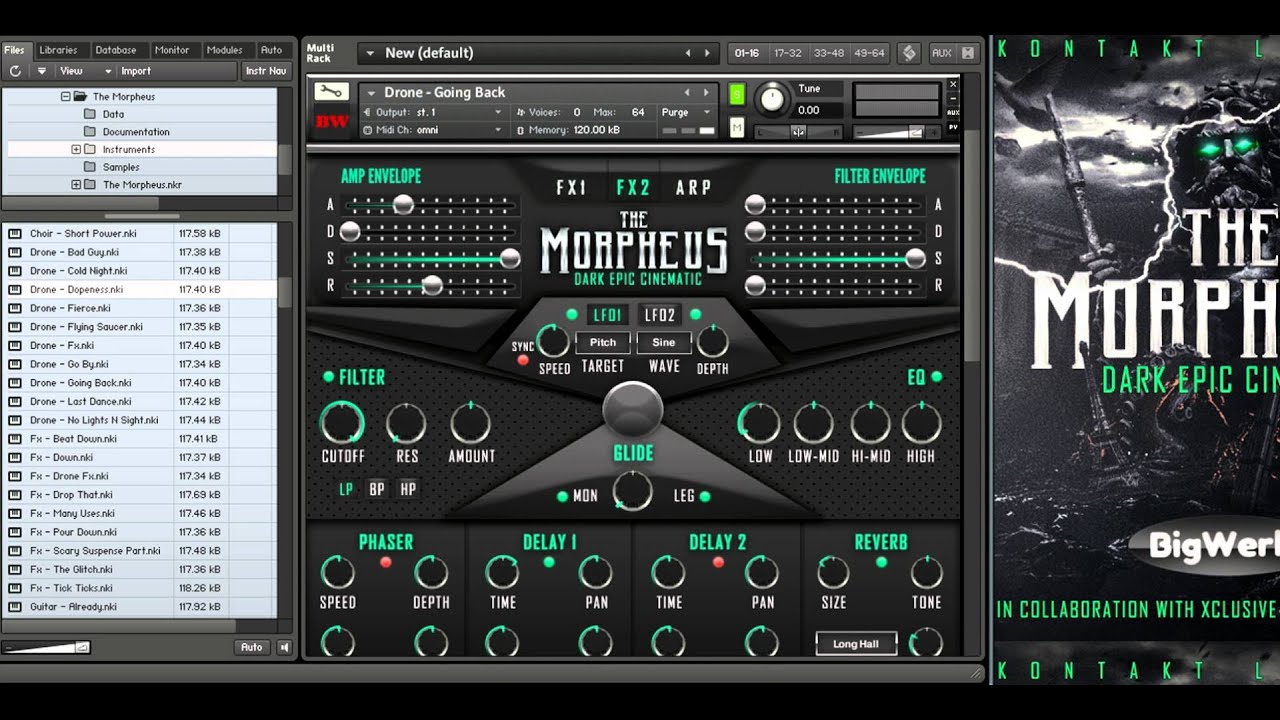Click the LFO Depth knob
Image resolution: width=1280 pixels, height=720 pixels.
pos(712,341)
